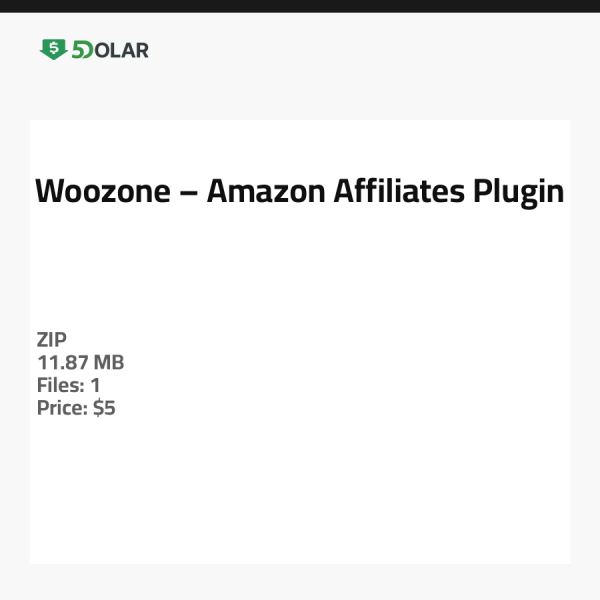Click the MB unit text
Viewport: 600px width, 600px height.
pyautogui.click(x=110, y=363)
